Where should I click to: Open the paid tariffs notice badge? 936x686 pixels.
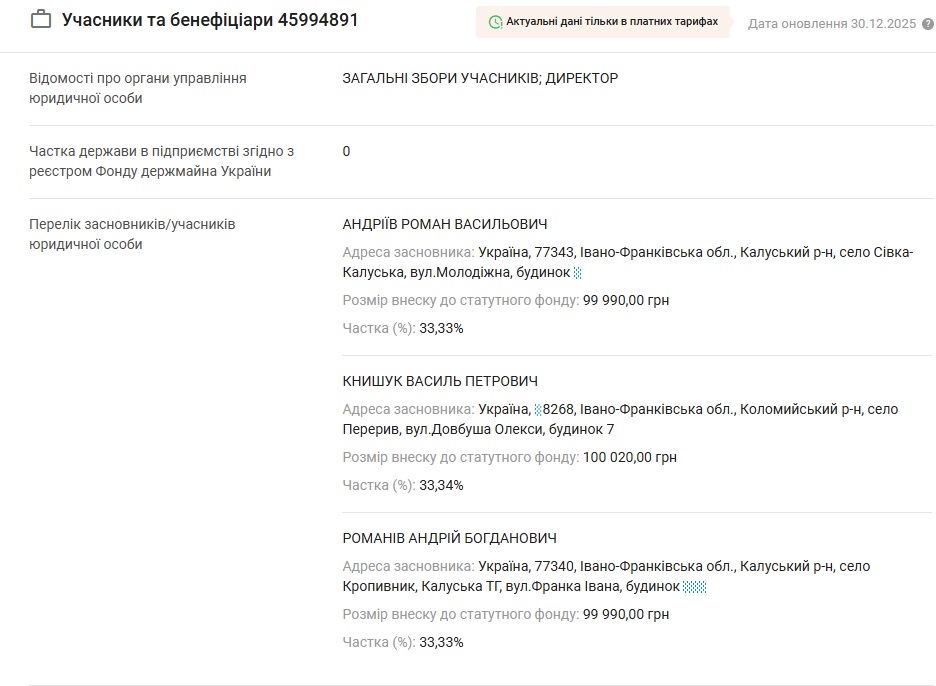tap(603, 22)
